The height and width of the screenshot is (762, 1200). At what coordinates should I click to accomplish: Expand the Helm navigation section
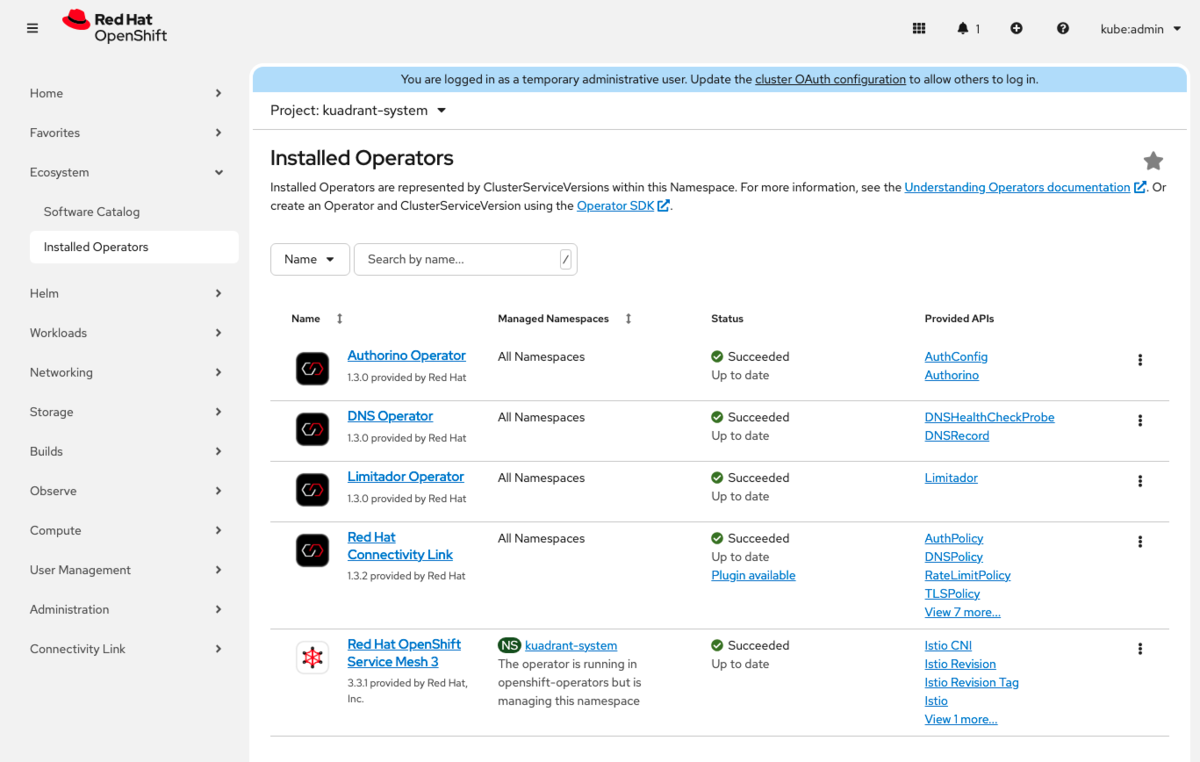(x=127, y=293)
